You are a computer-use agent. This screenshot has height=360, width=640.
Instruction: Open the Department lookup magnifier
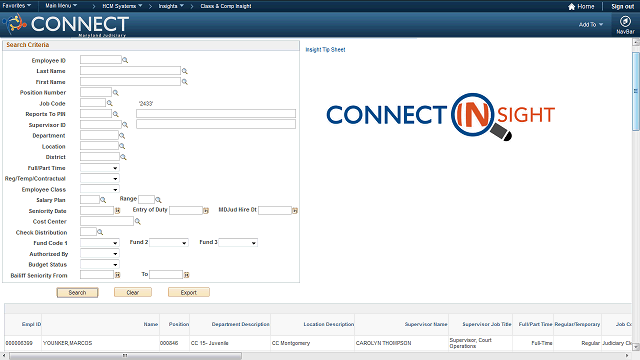[x=122, y=136]
